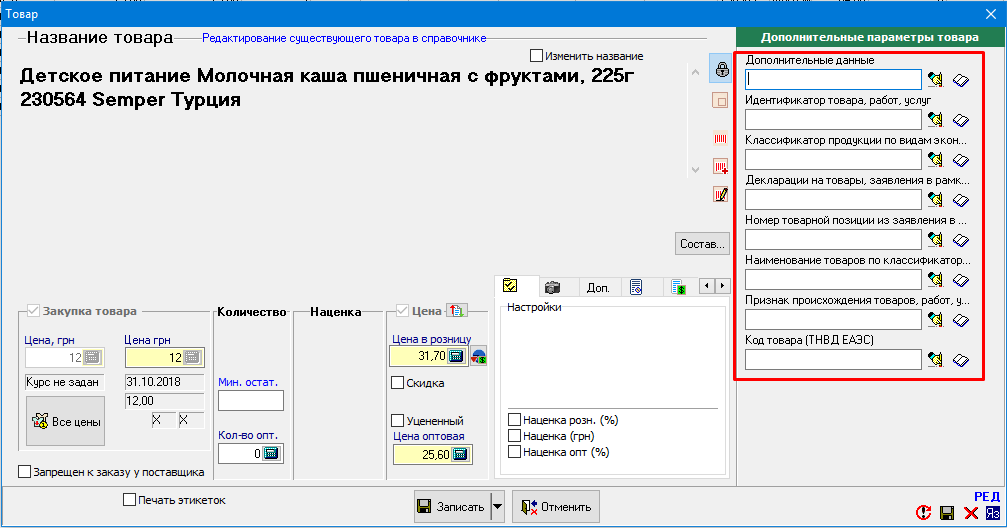Click the Мин. остат. input field
The width and height of the screenshot is (1007, 528).
[x=250, y=401]
